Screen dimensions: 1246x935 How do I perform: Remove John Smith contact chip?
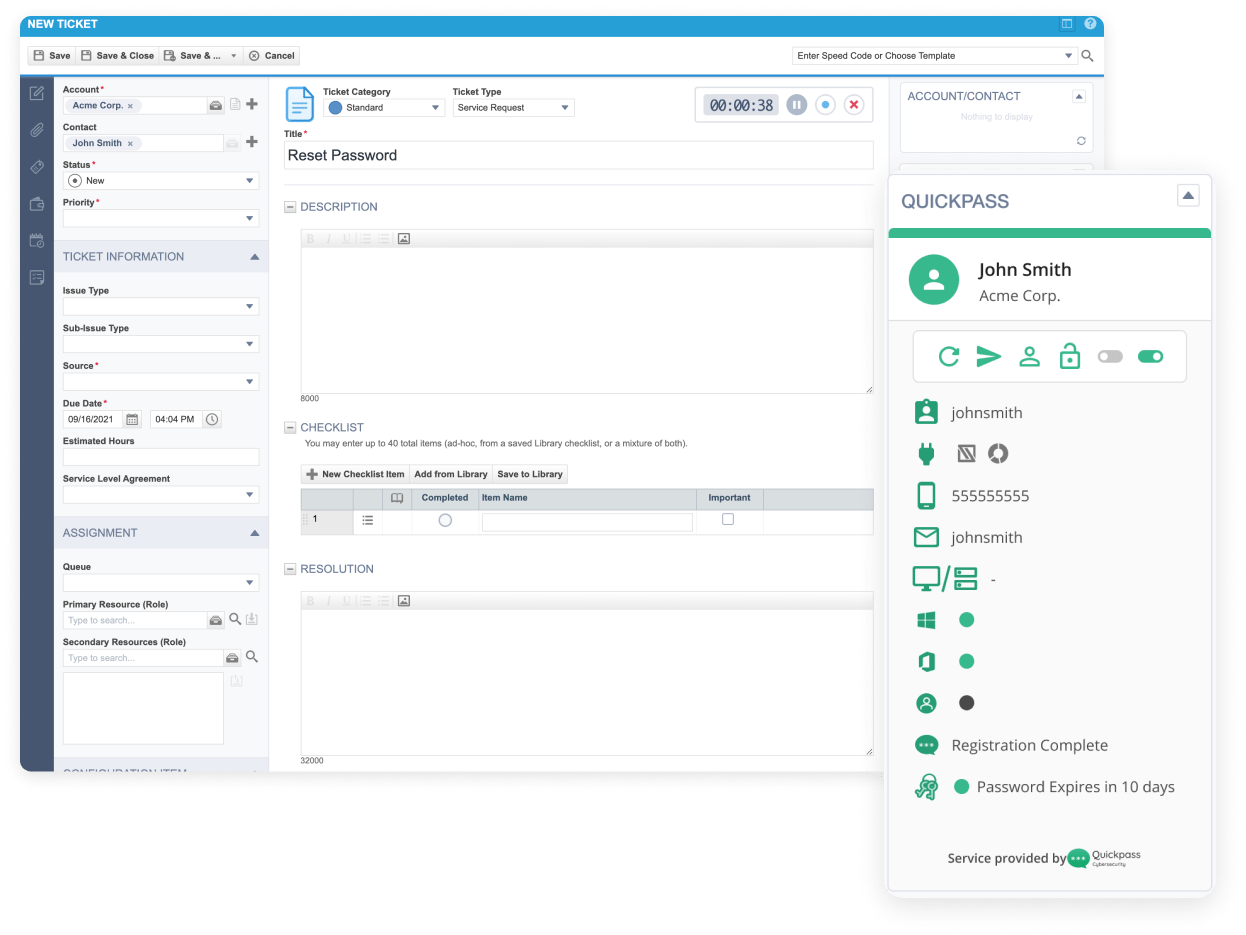130,144
